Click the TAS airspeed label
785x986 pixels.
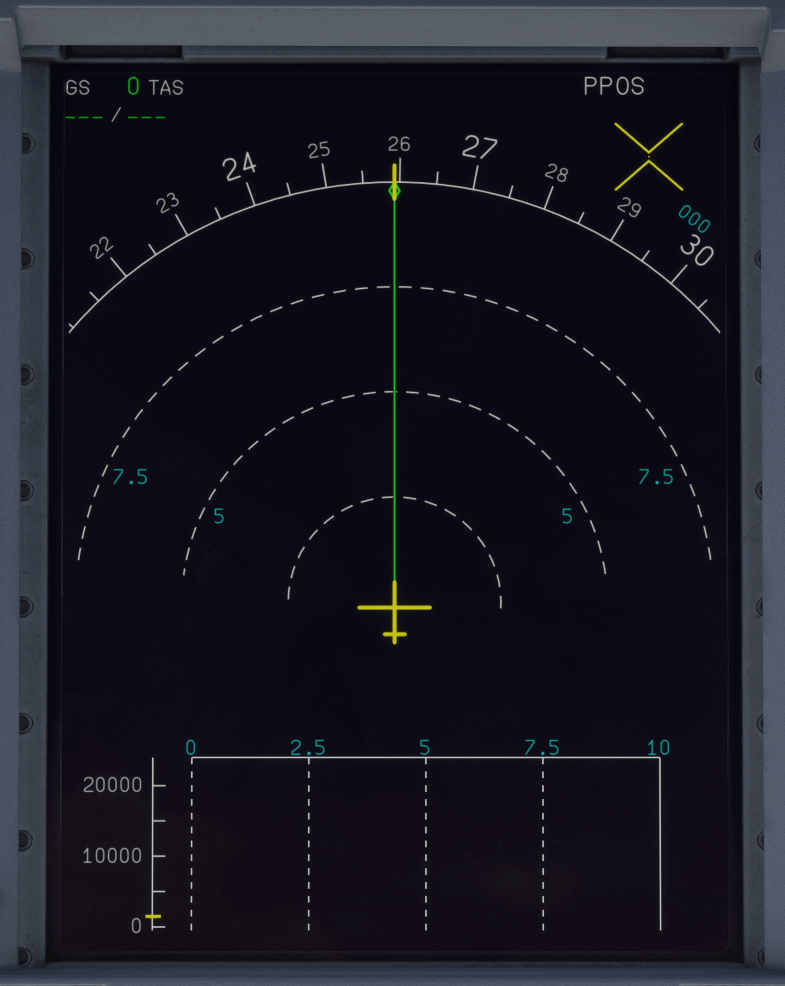(x=166, y=88)
